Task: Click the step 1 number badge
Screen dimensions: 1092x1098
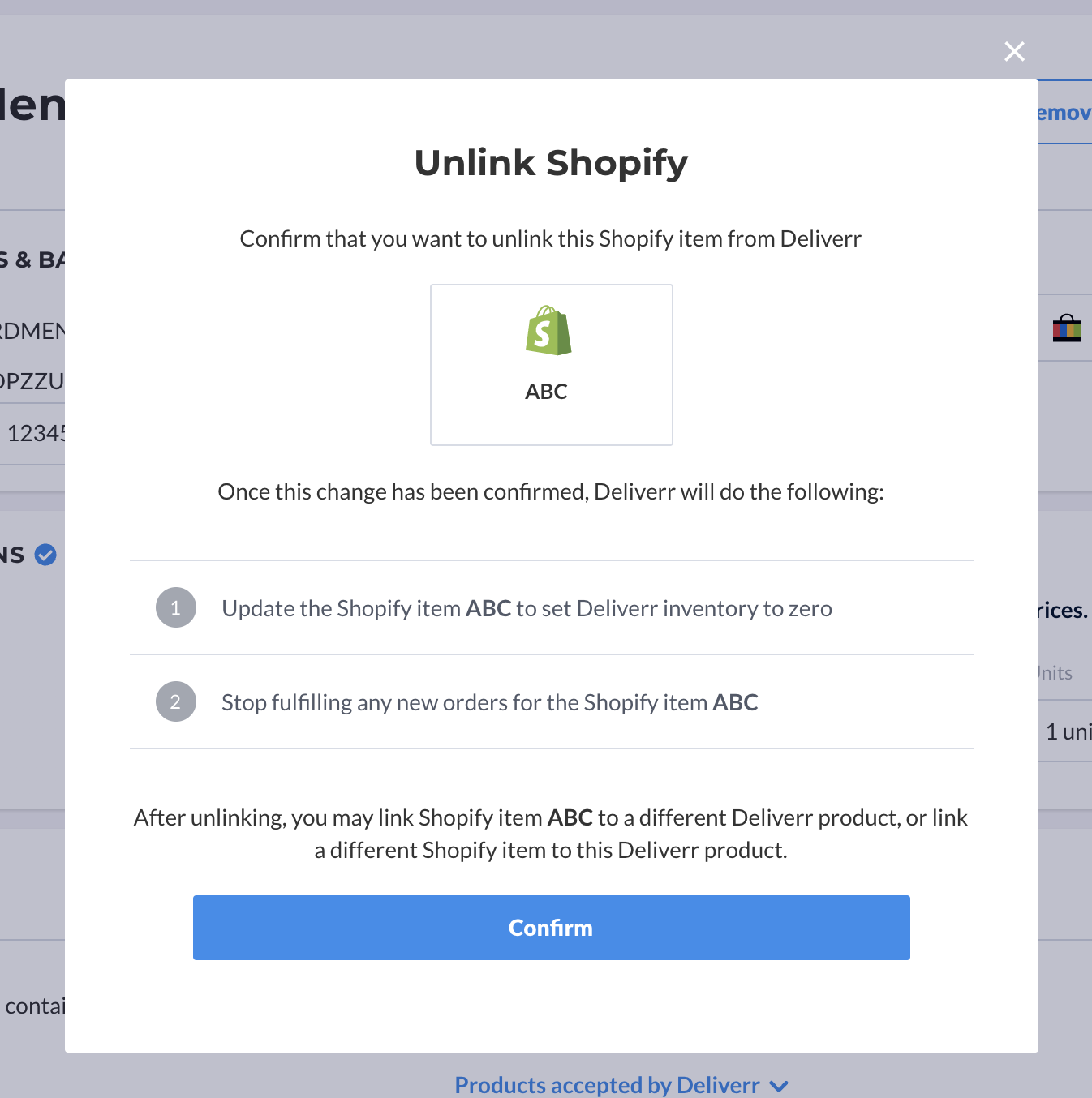Action: (175, 607)
